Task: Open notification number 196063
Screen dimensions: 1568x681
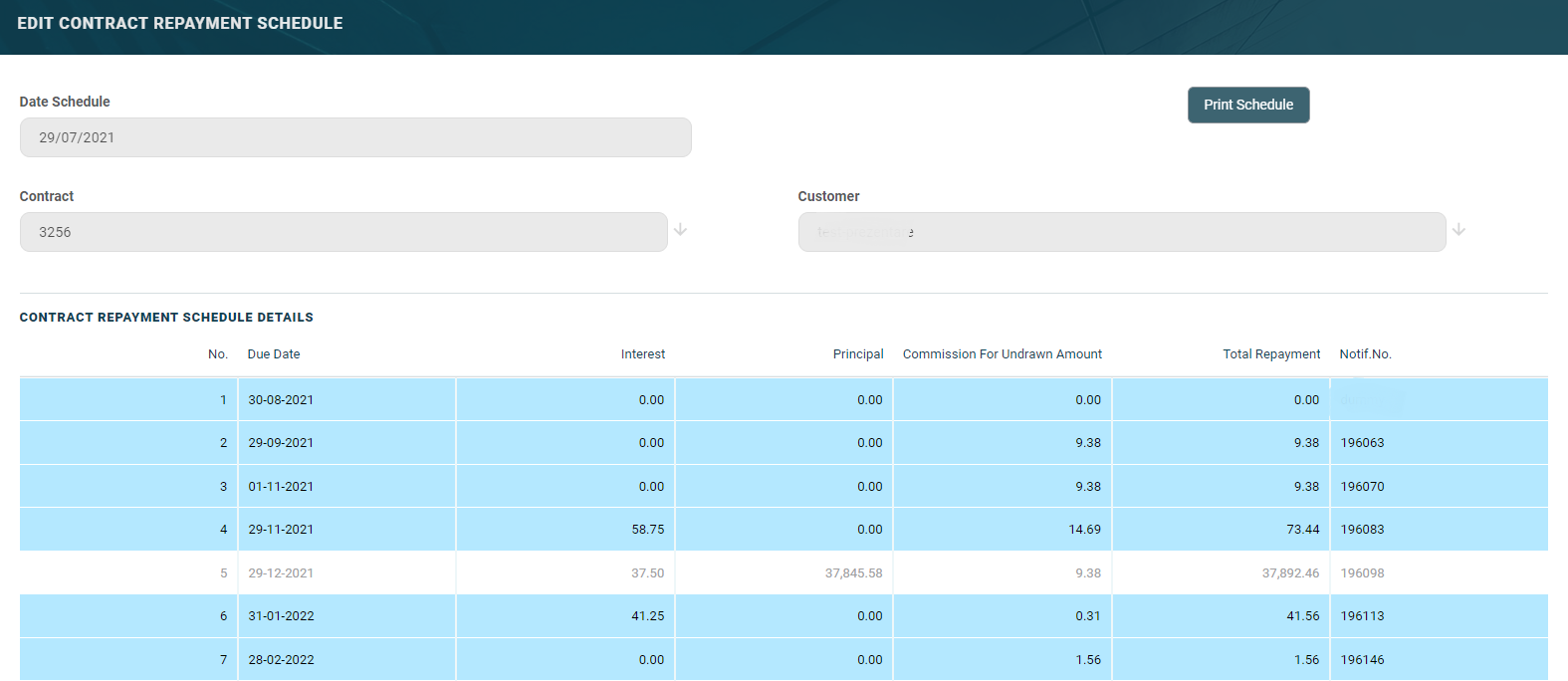Action: pyautogui.click(x=1362, y=443)
